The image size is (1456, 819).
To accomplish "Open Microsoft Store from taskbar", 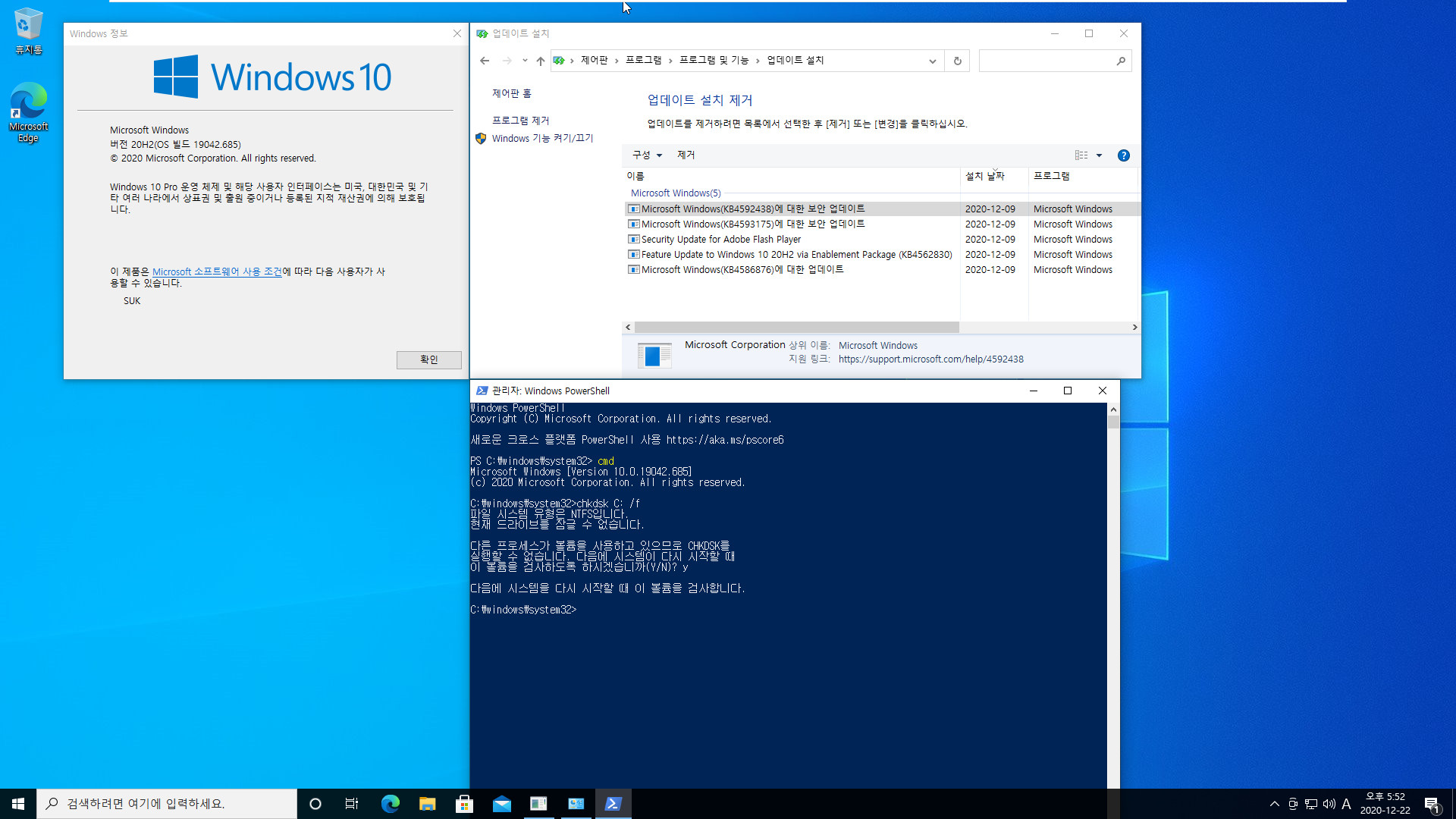I will (464, 804).
